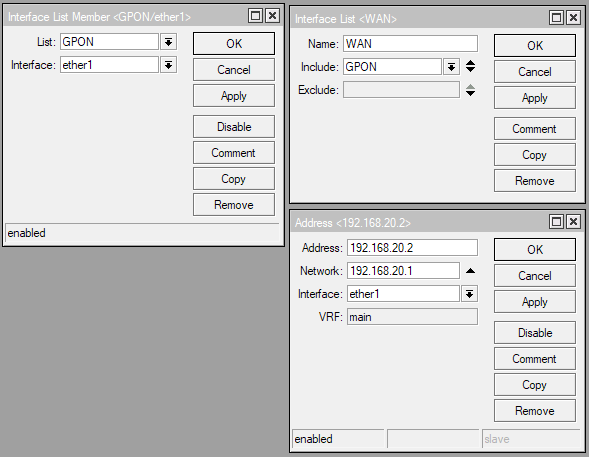589x457 pixels.
Task: Add a comment to 192.168.20.2 address
Action: [535, 359]
